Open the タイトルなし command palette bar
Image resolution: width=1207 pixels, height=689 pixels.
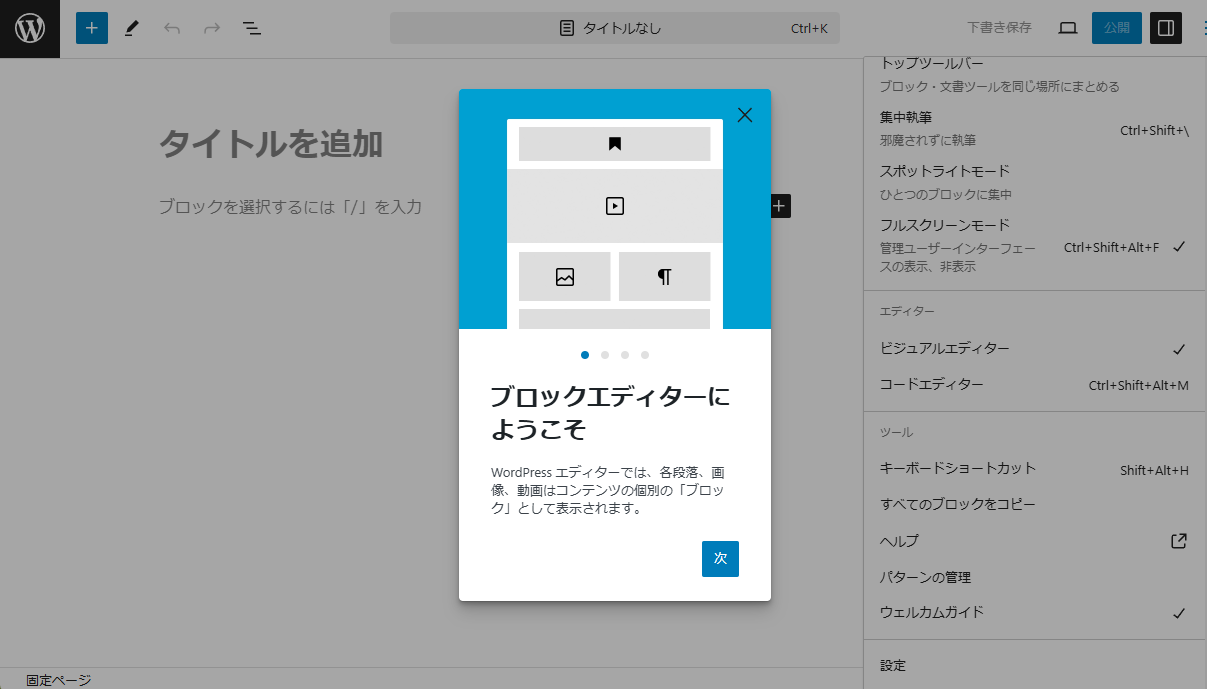614,28
